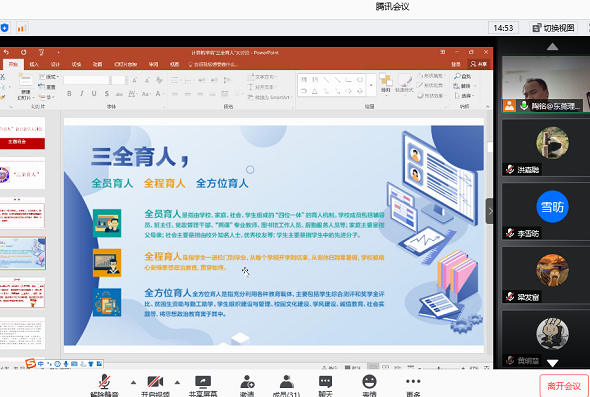Viewport: 590px width, 397px height.
Task: Start sharing your screen
Action: click(203, 386)
